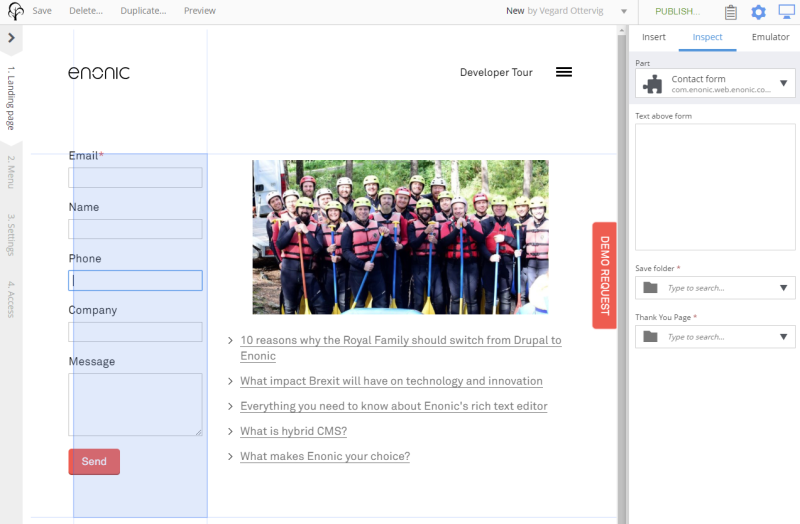Open the version dropdown by Vegard Ottervig

[x=624, y=12]
